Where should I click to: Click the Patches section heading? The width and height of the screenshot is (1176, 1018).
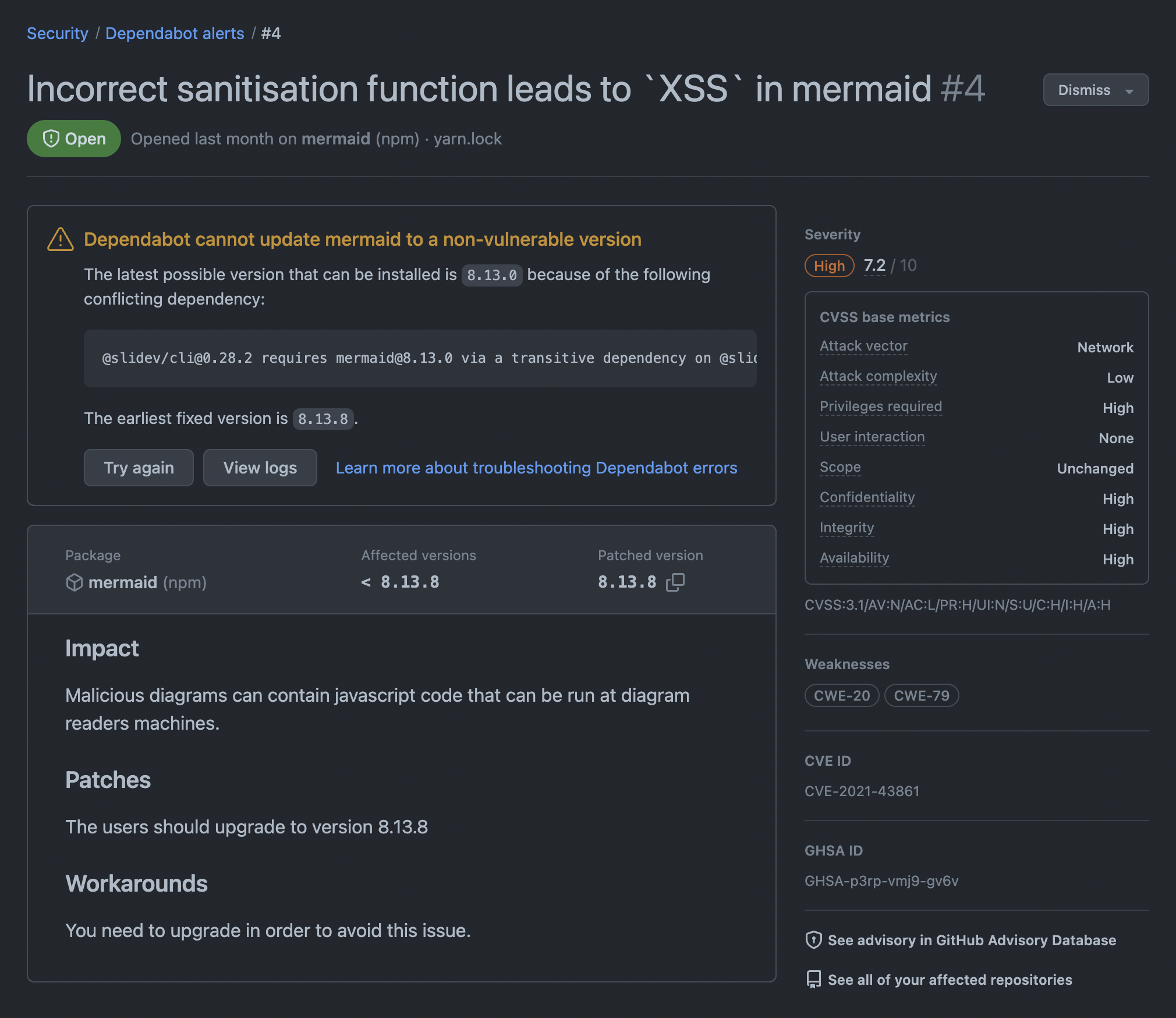[x=108, y=780]
